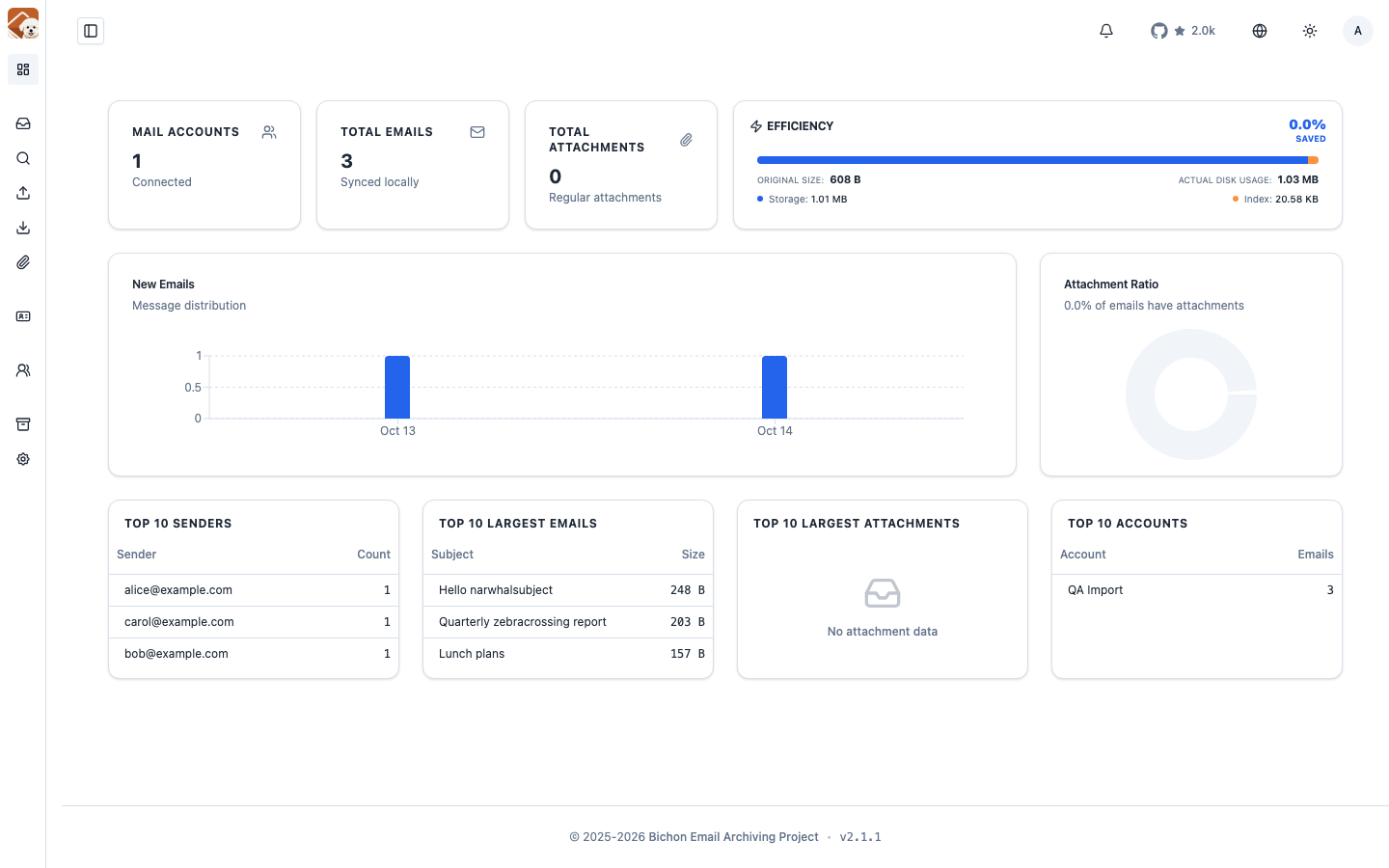Open the user avatar A menu
Viewport: 1389px width, 868px height.
[x=1358, y=31]
